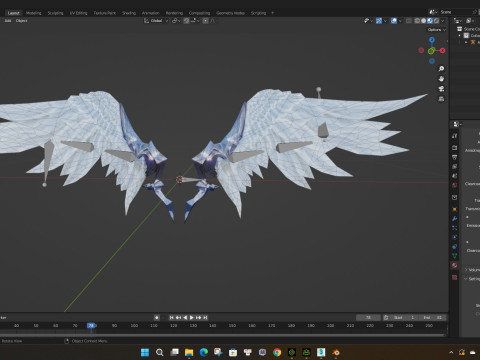Open the Particles properties tab

pos(454,228)
